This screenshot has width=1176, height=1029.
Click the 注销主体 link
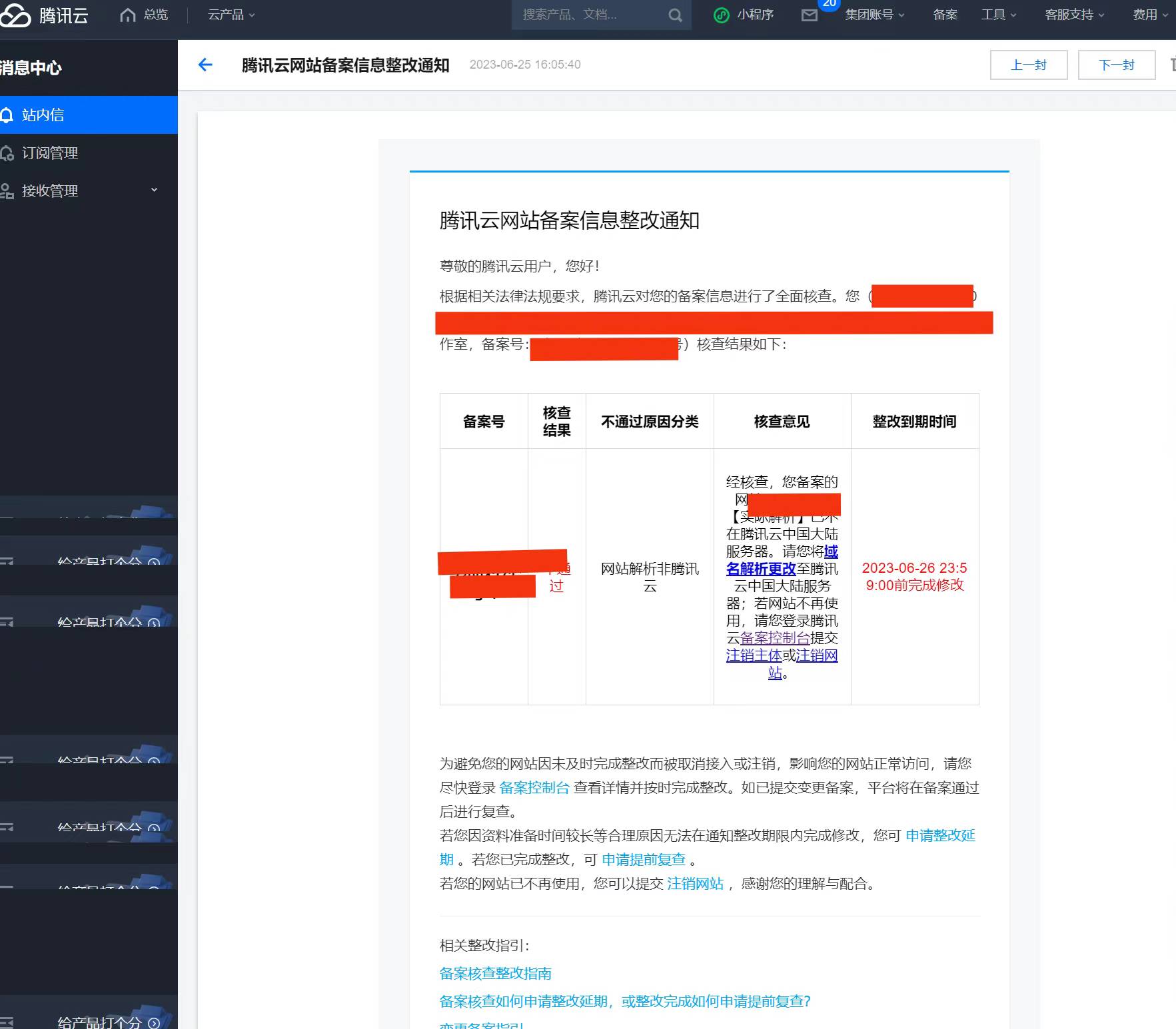pos(754,655)
